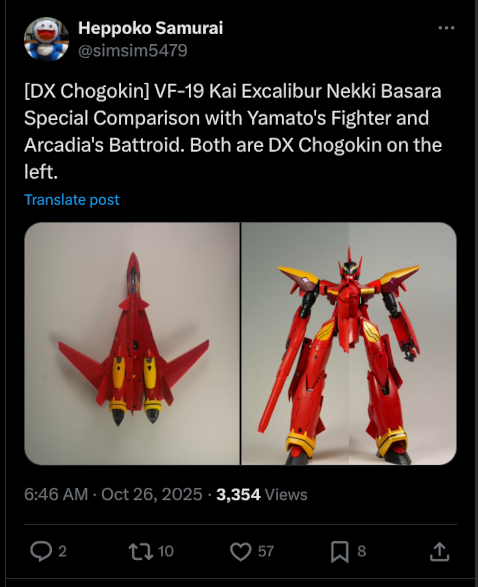
Task: Repost using the retweet arrows icon
Action: point(140,551)
